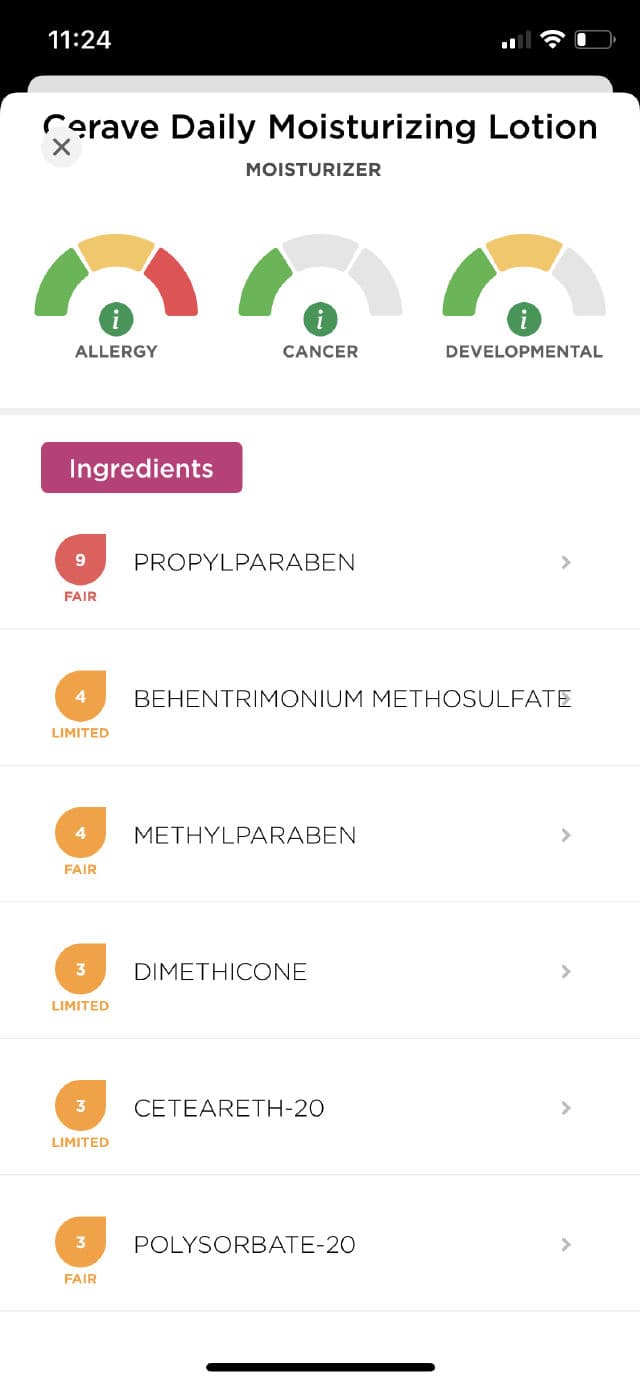Expand Ceteareth-20 details chevron
This screenshot has height=1385, width=640.
566,1108
